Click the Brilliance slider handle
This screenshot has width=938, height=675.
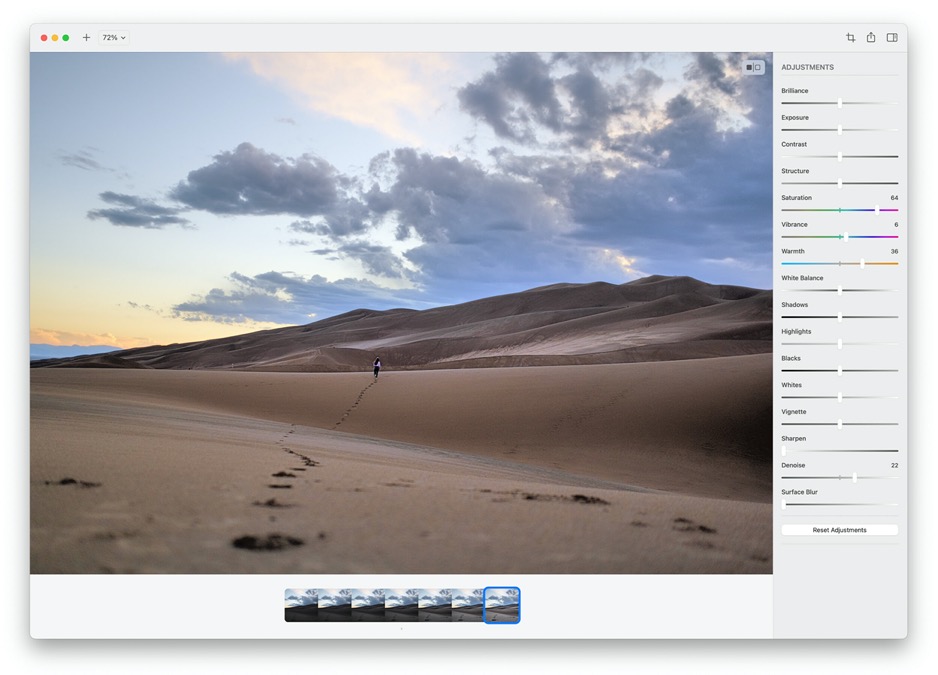[x=840, y=103]
